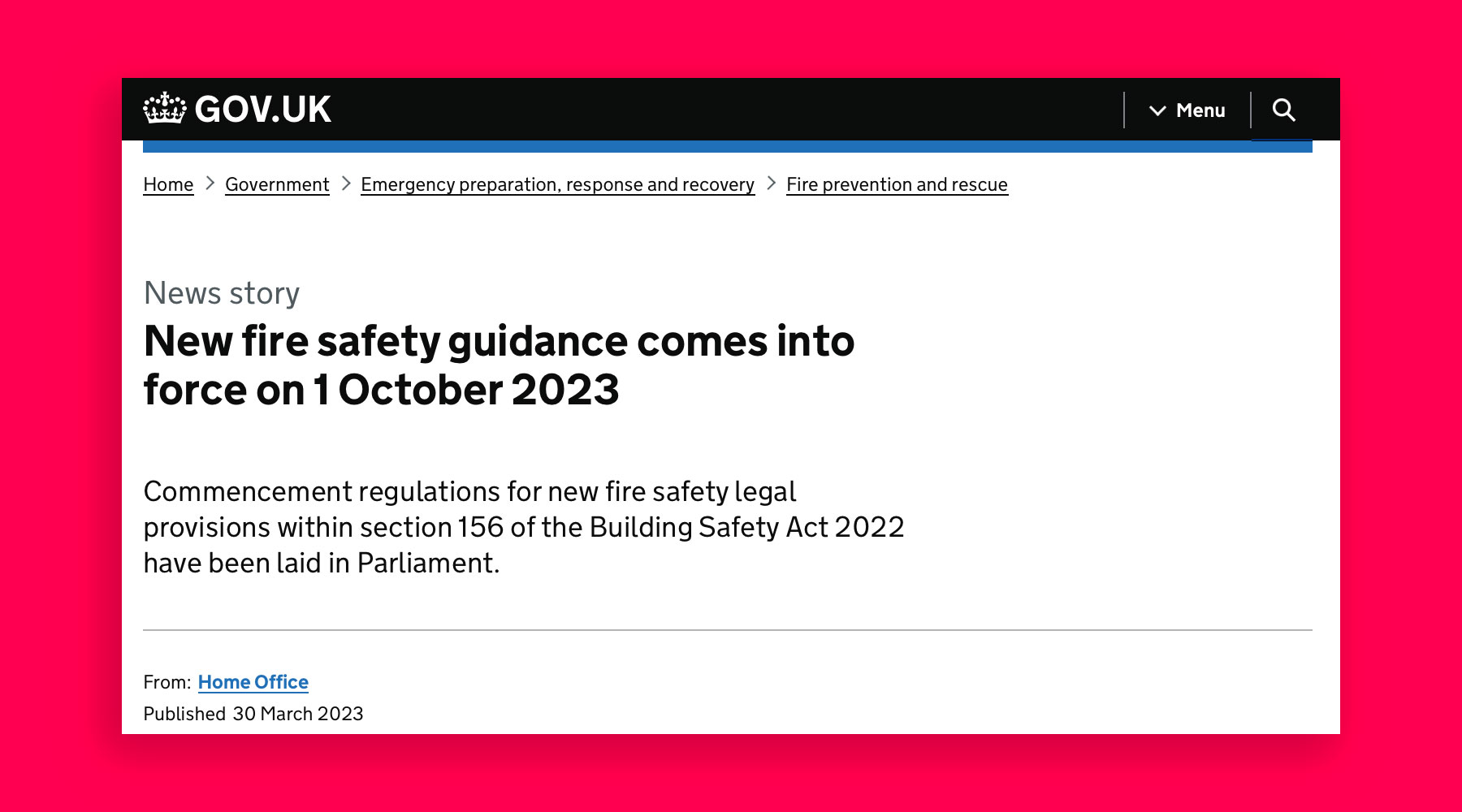1462x812 pixels.
Task: Click the headline New fire safety guidance
Action: [x=499, y=365]
